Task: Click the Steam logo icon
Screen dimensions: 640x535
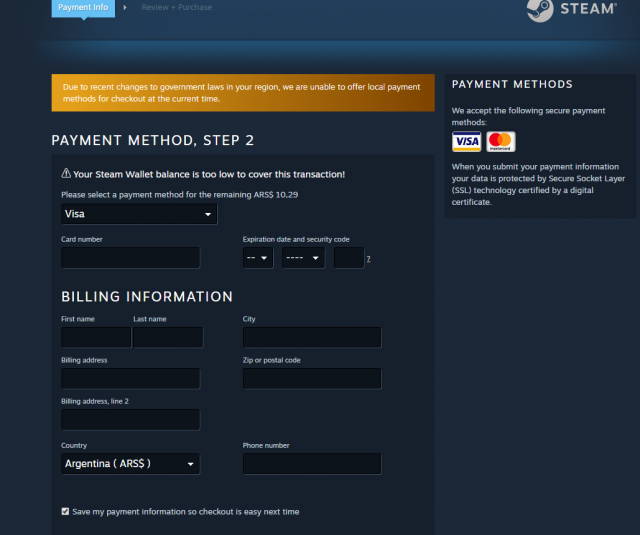Action: [x=539, y=8]
